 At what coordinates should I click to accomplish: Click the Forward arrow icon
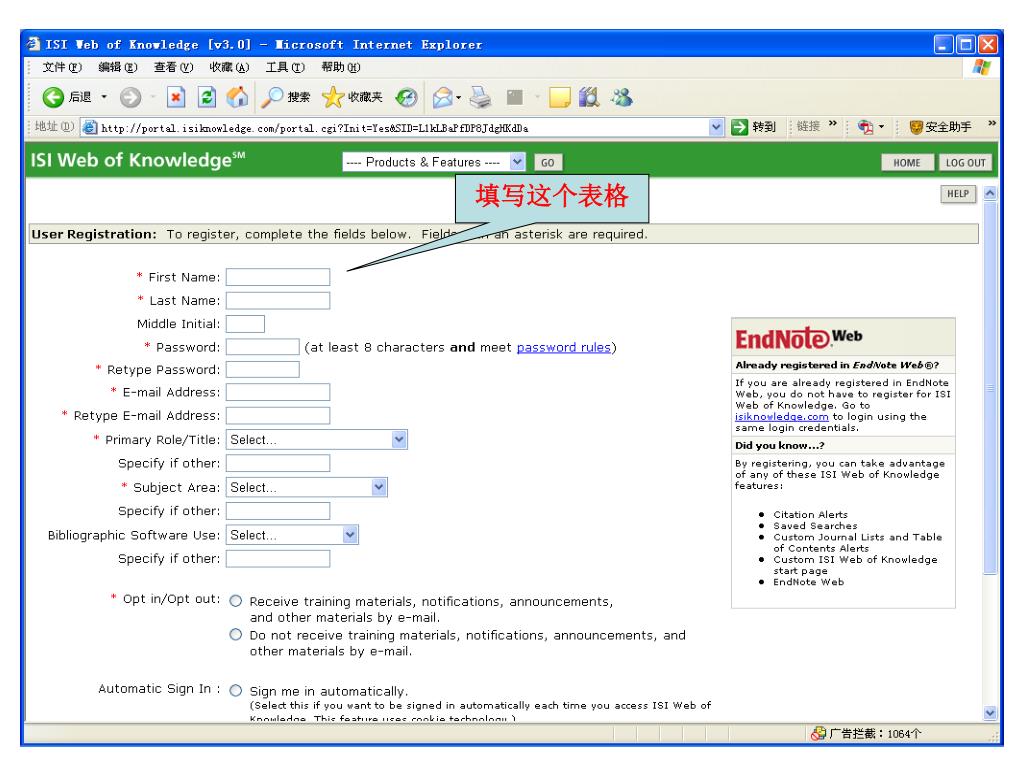tap(131, 97)
